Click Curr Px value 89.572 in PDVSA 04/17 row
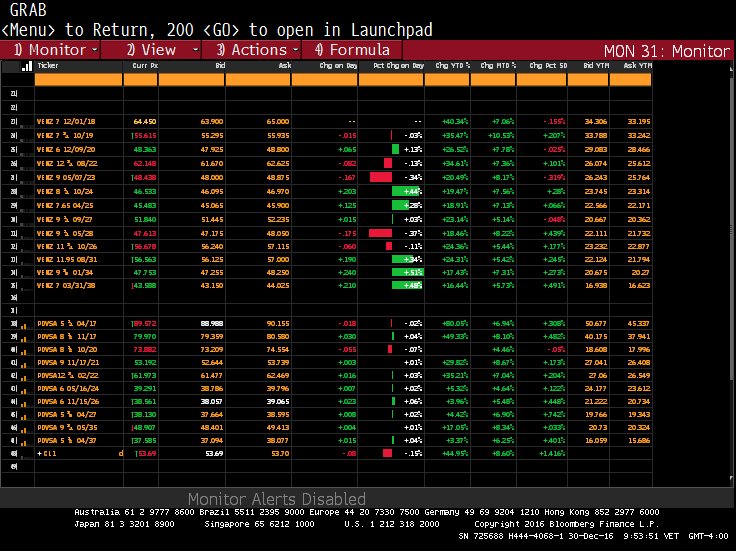The height and width of the screenshot is (551, 736). coord(145,324)
